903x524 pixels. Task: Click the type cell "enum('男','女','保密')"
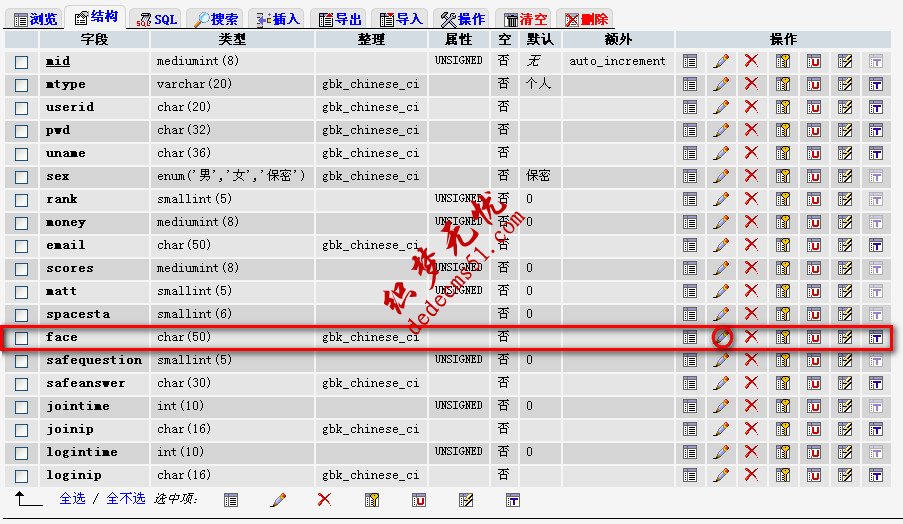point(231,176)
